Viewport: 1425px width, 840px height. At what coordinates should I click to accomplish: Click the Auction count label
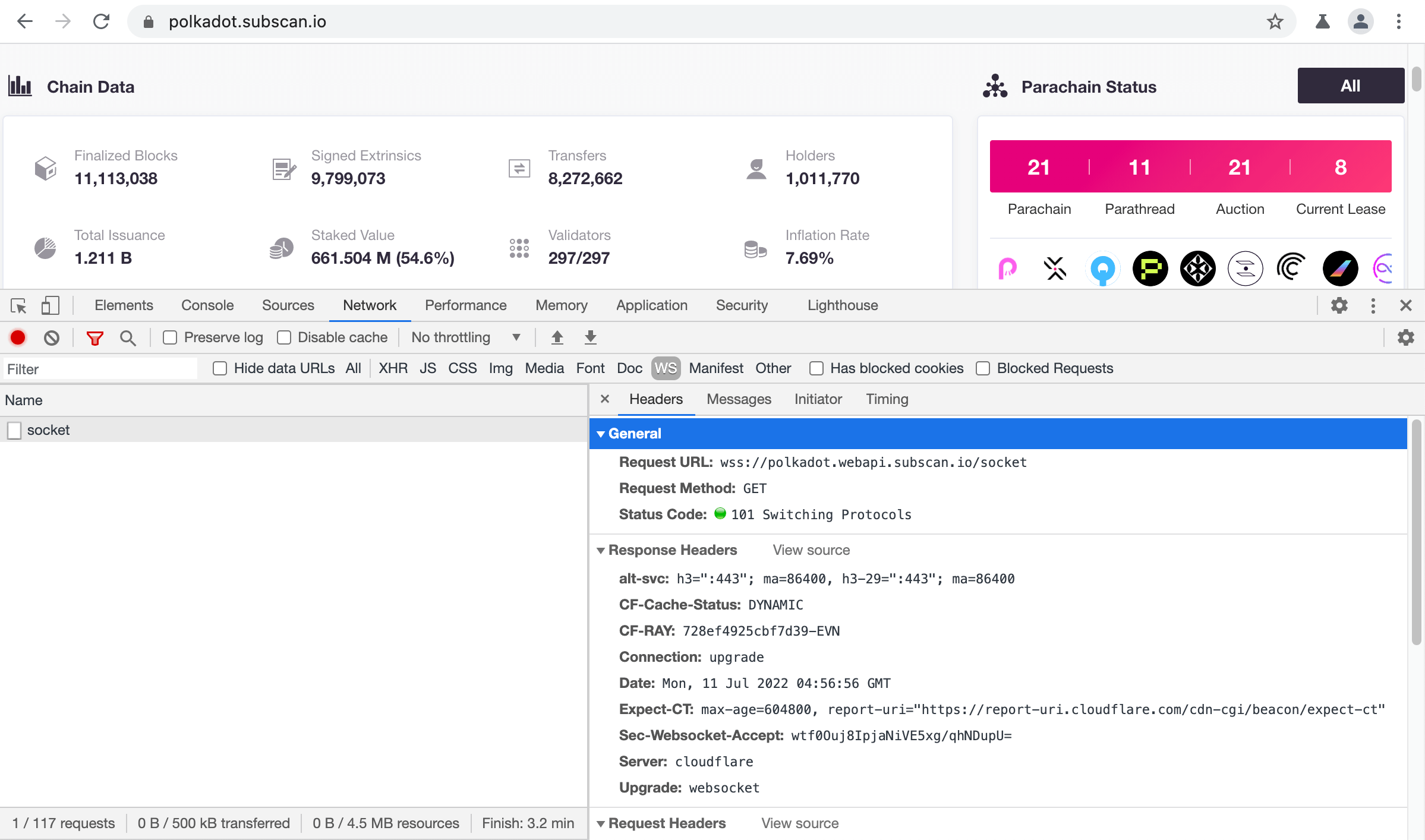[x=1240, y=209]
